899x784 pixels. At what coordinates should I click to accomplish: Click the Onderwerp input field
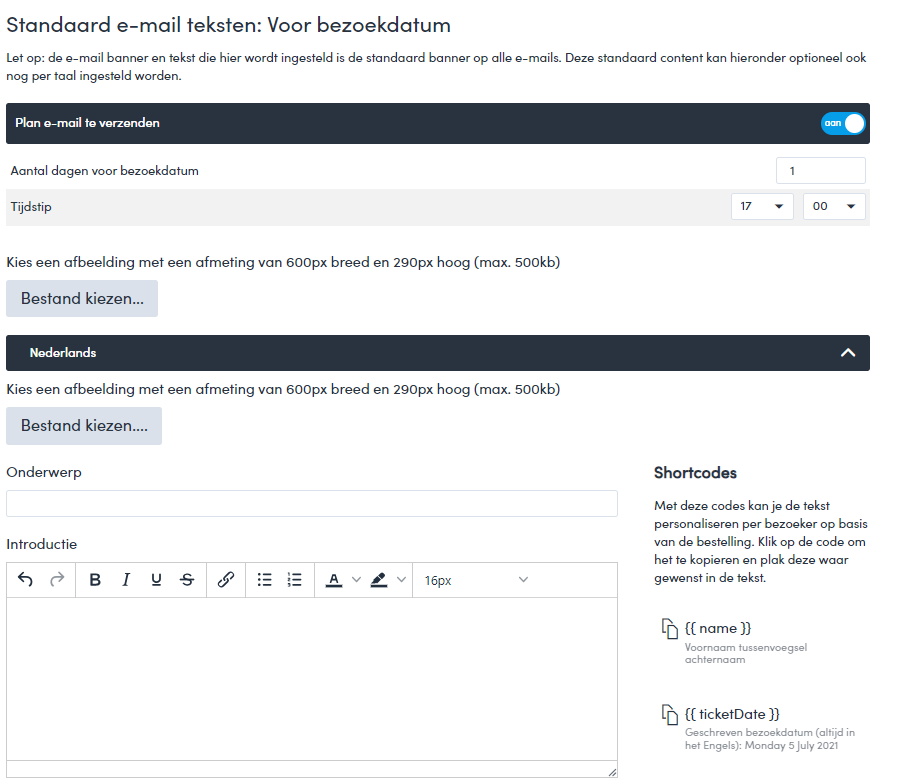click(312, 504)
